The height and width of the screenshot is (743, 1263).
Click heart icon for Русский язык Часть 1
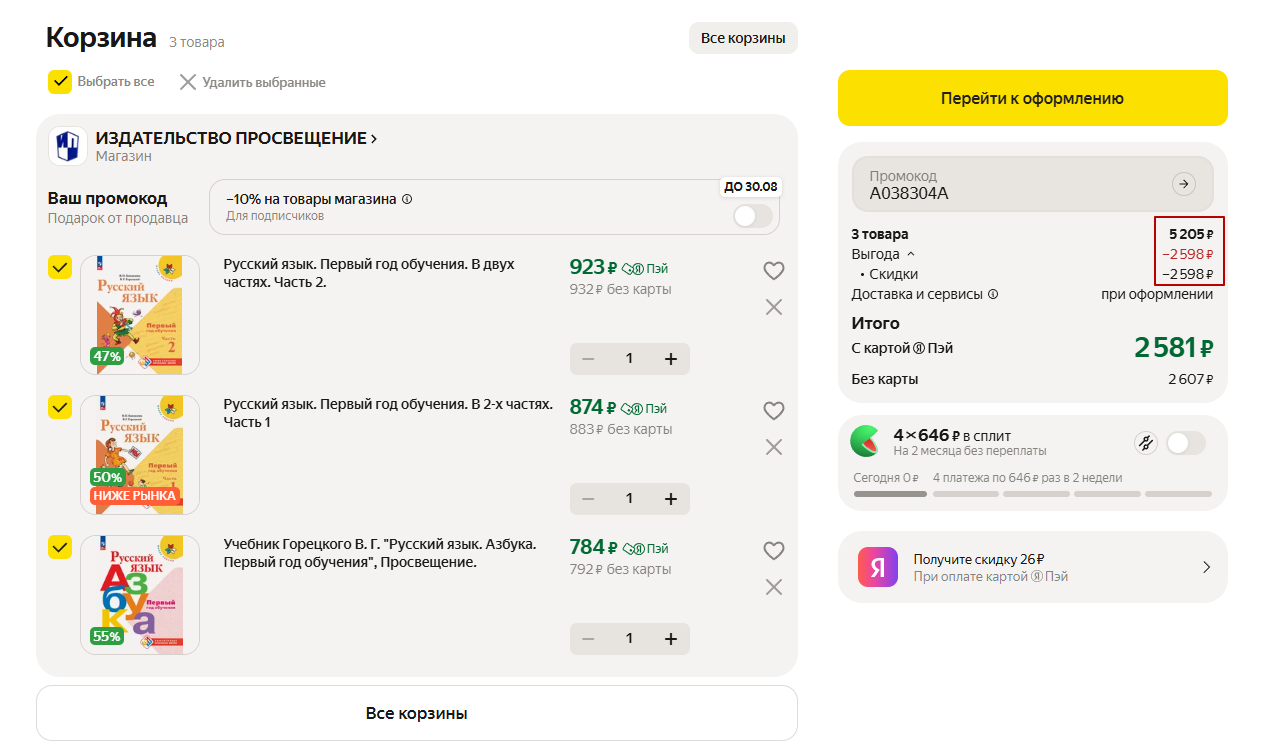(773, 411)
